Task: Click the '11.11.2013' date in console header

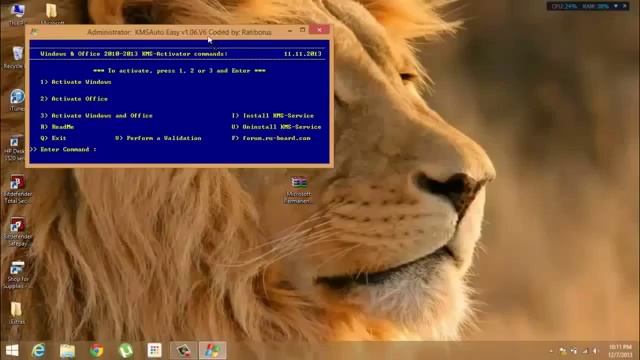Action: [x=302, y=54]
